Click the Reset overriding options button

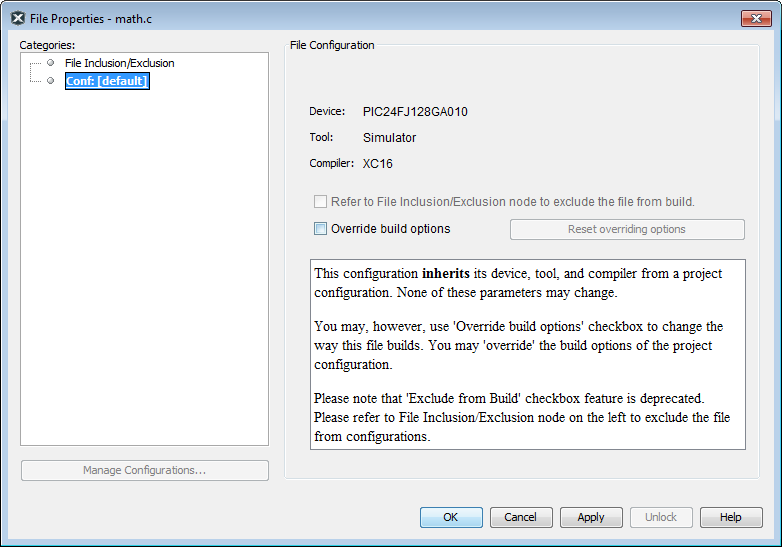(x=627, y=229)
